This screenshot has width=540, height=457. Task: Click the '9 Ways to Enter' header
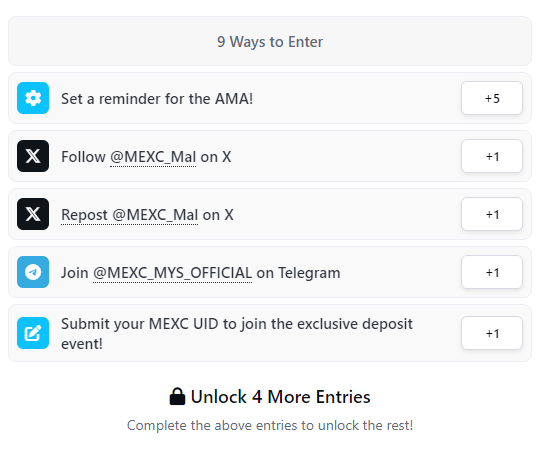[x=270, y=41]
